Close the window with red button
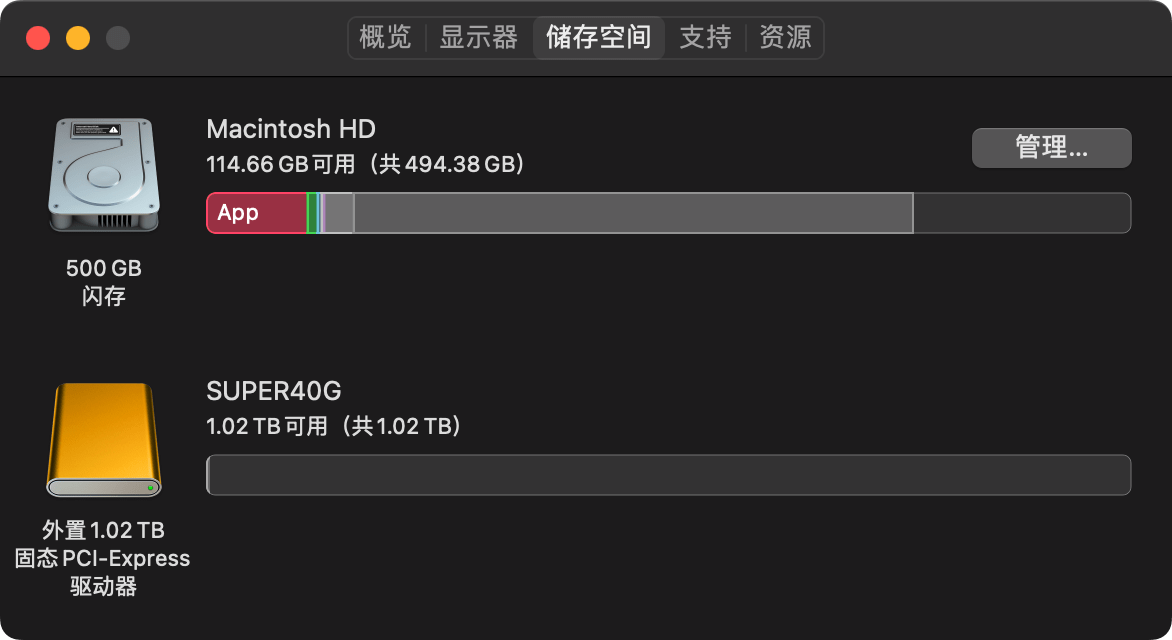1172x640 pixels. (38, 37)
